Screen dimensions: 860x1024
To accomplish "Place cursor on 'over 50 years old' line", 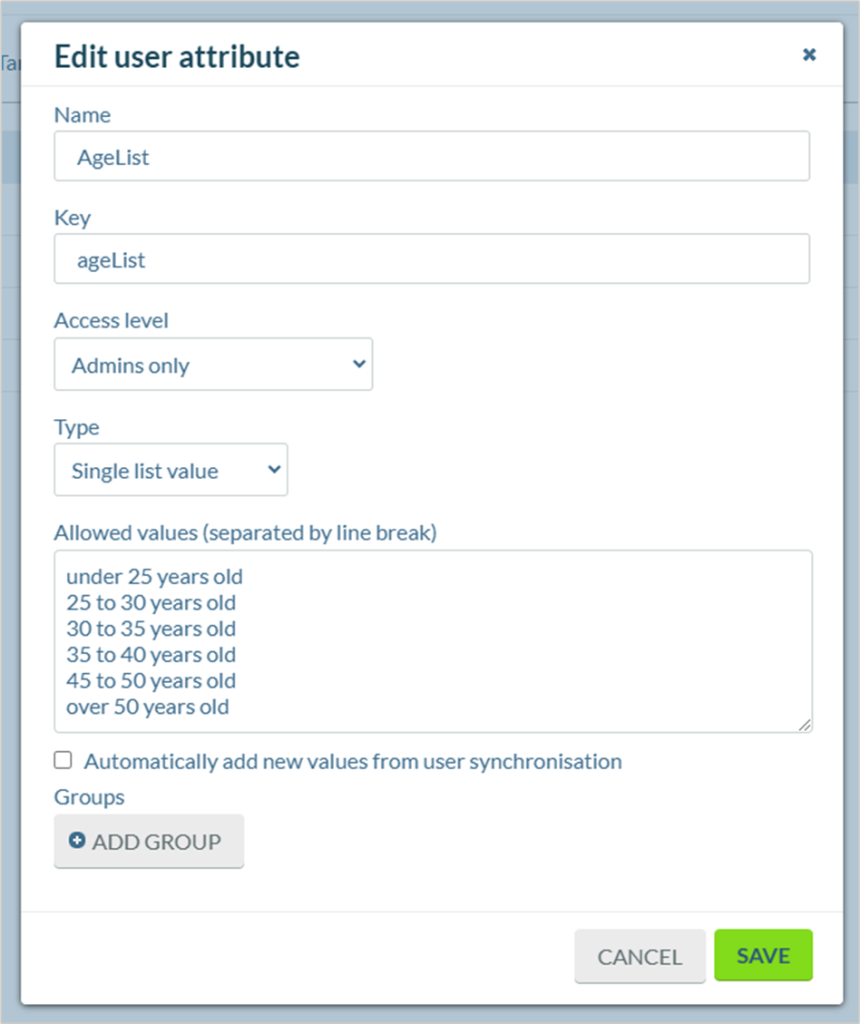I will coord(148,707).
